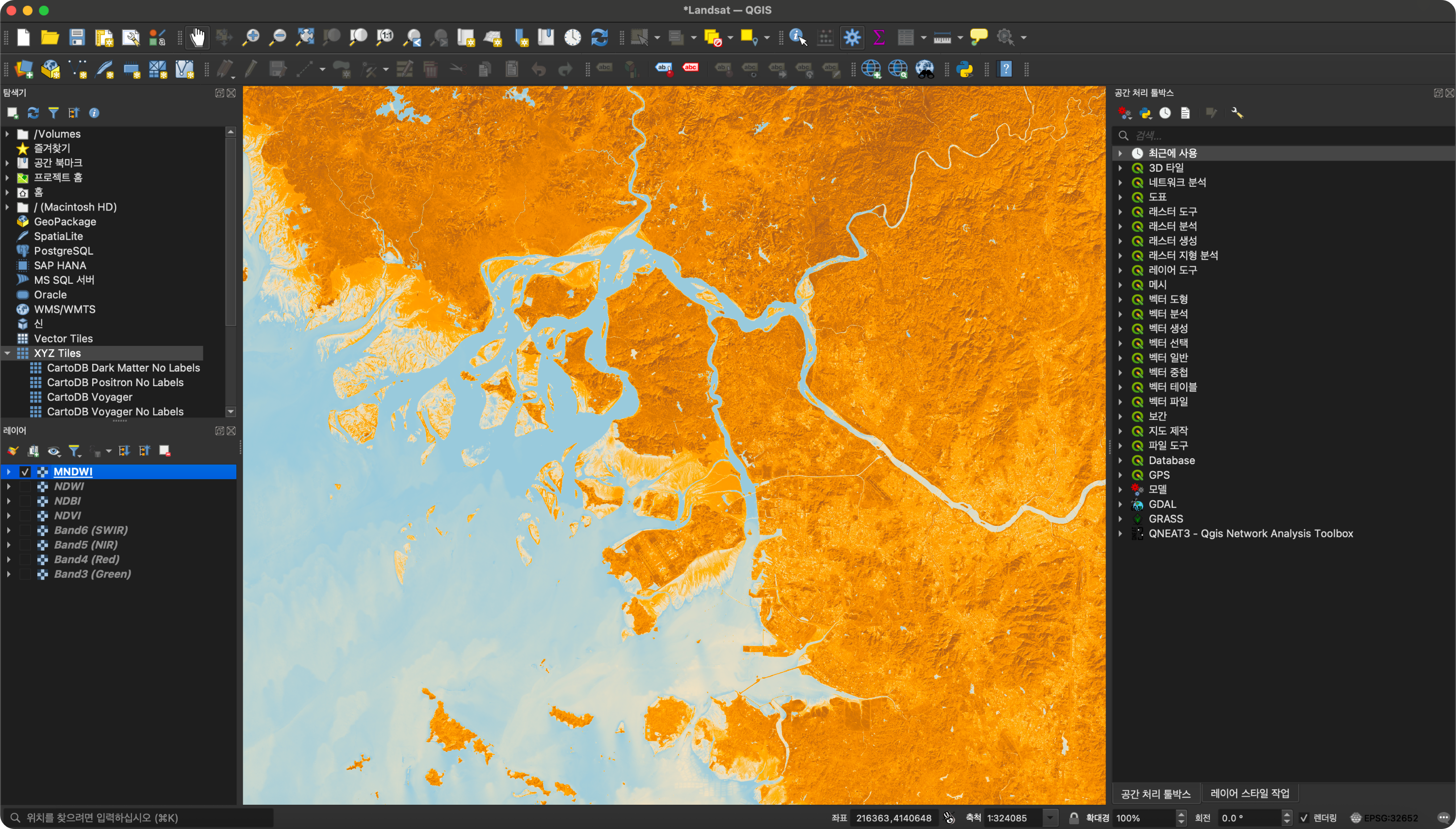This screenshot has height=829, width=1456.
Task: Click the Refresh map icon
Action: point(599,37)
